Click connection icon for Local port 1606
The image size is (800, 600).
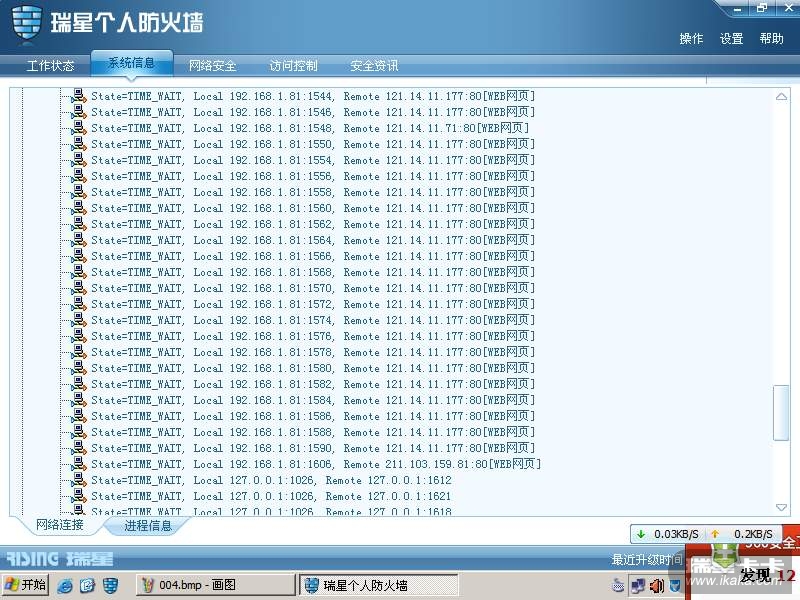coord(79,463)
